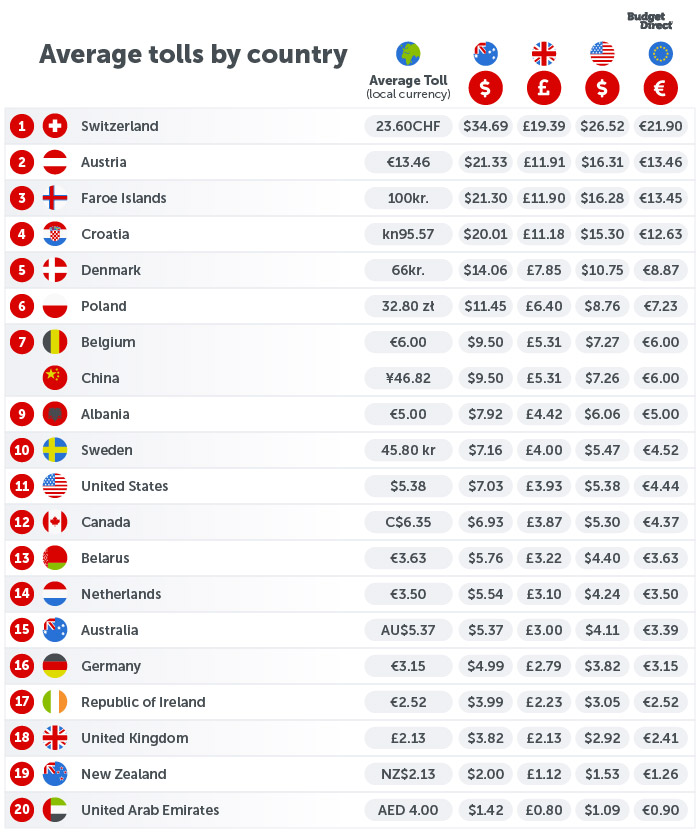This screenshot has width=700, height=838.
Task: Click the UK flag above pound column
Action: (543, 54)
